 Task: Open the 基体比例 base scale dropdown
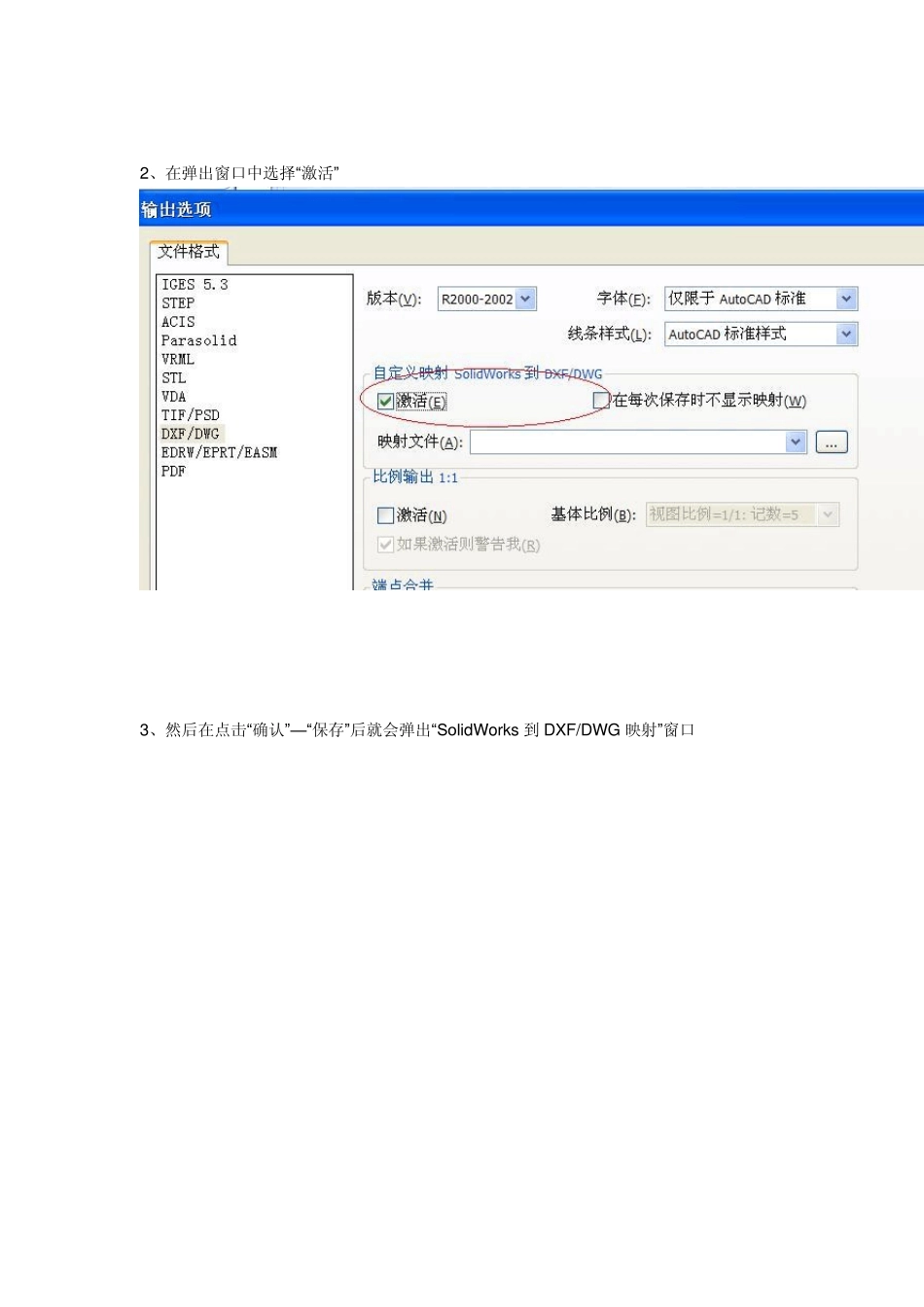tap(829, 514)
